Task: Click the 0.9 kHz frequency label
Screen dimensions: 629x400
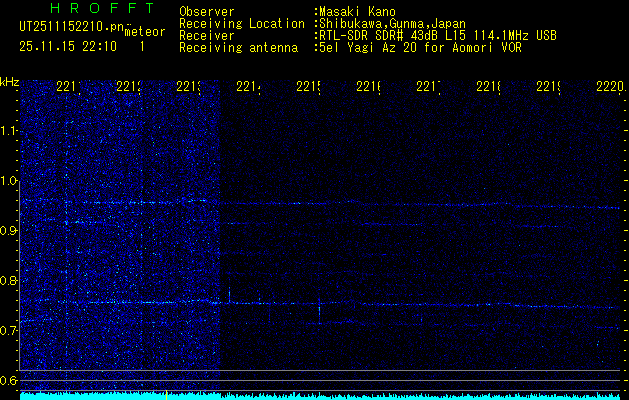Action: point(9,230)
